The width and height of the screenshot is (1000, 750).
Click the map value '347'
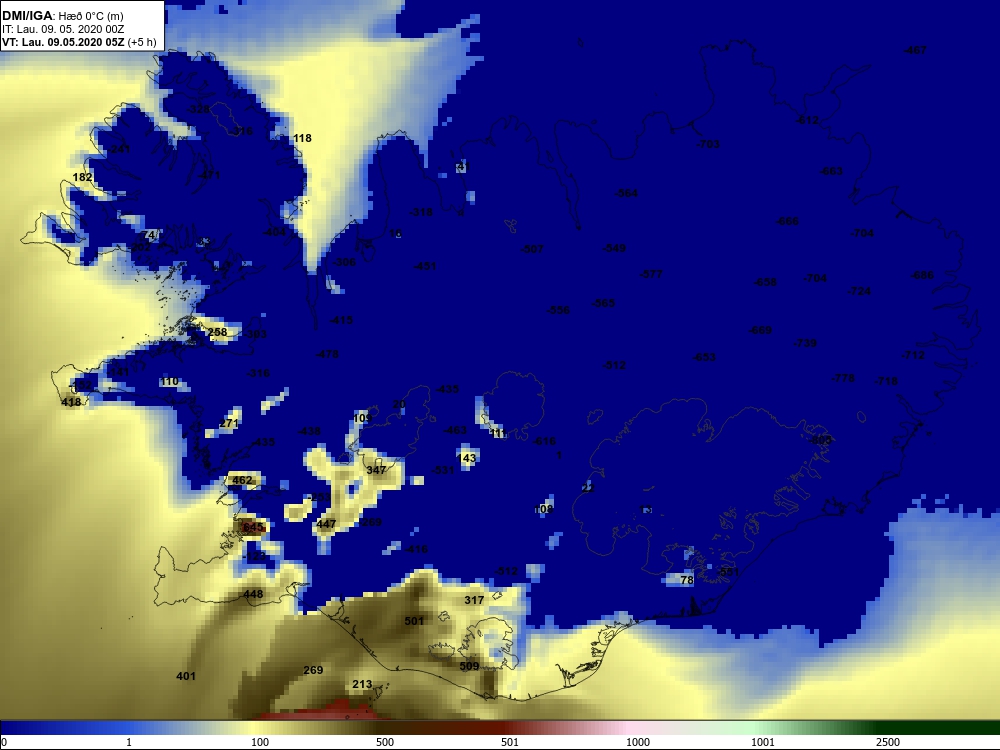pos(376,470)
